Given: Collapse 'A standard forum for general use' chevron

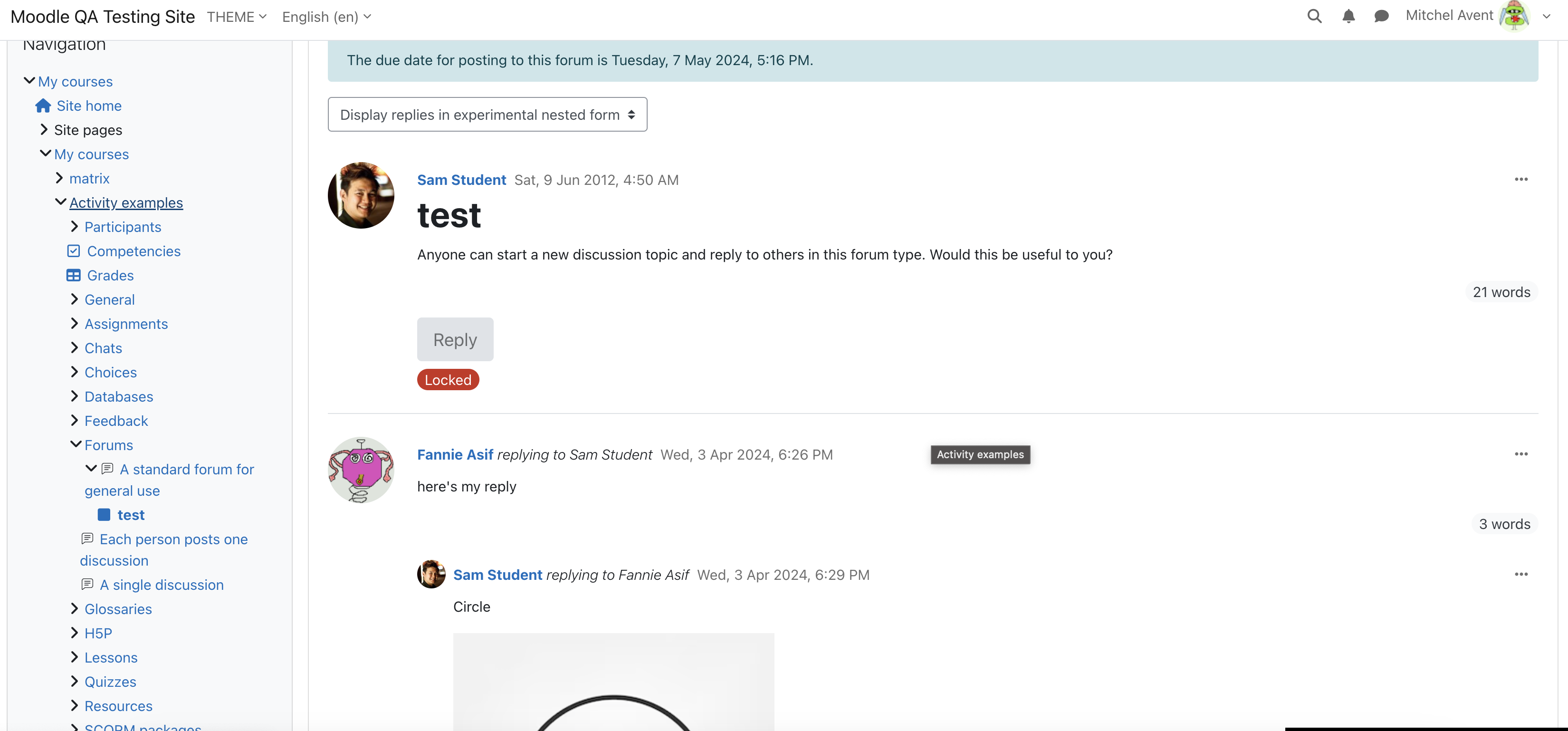Looking at the screenshot, I should click(x=91, y=468).
